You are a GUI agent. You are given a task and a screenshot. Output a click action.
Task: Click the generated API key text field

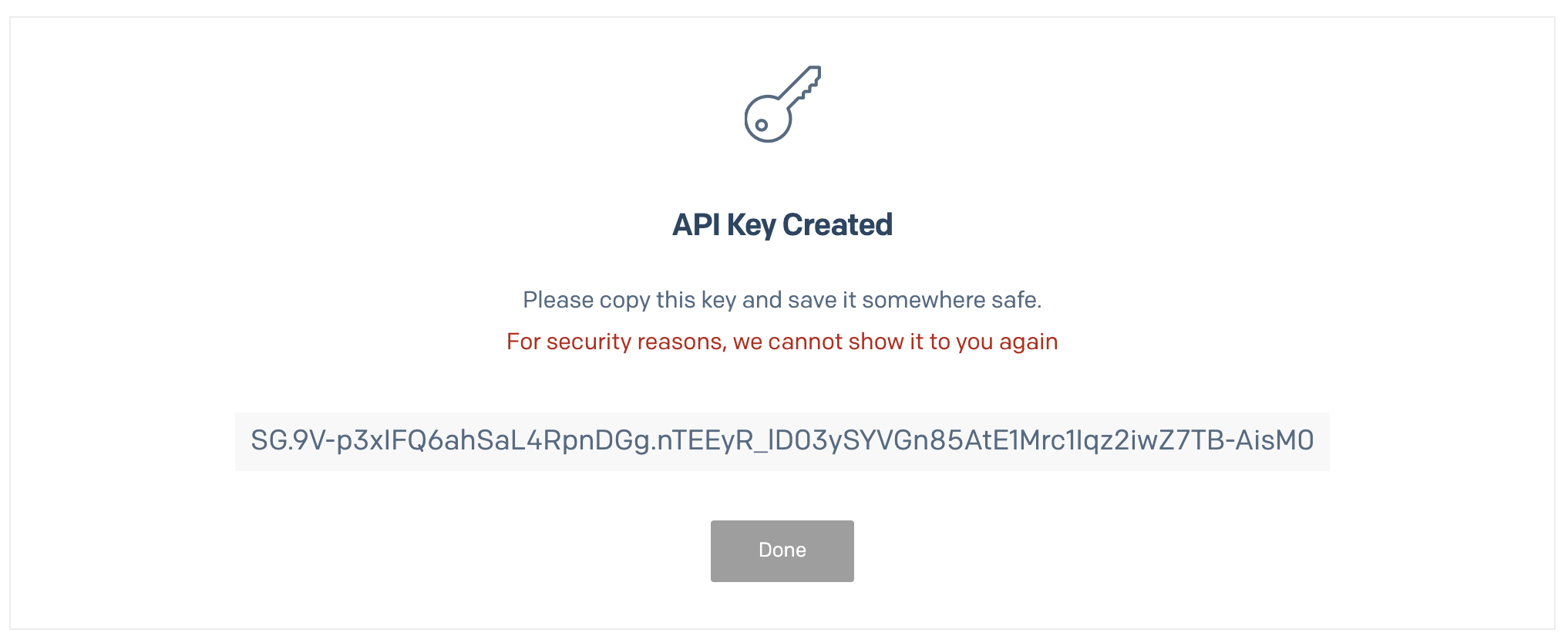pyautogui.click(x=782, y=441)
